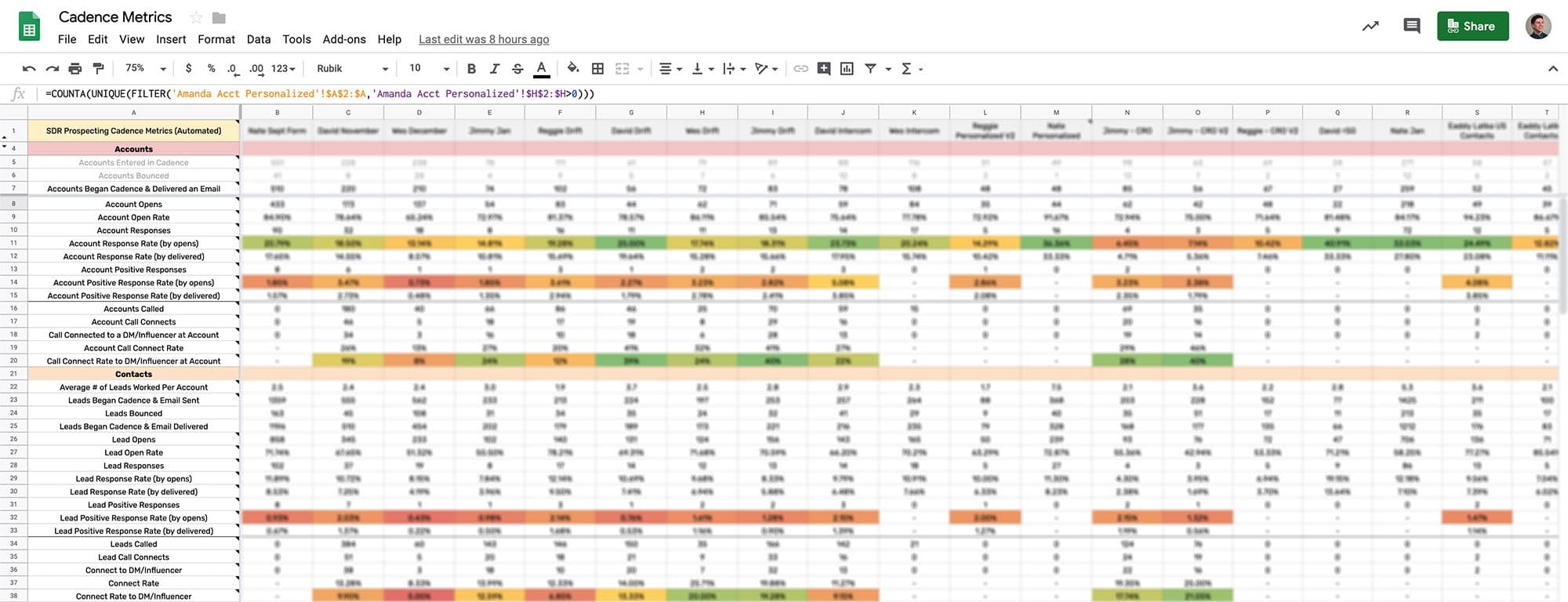
Task: Star the Cadence Metrics document
Action: click(x=196, y=17)
